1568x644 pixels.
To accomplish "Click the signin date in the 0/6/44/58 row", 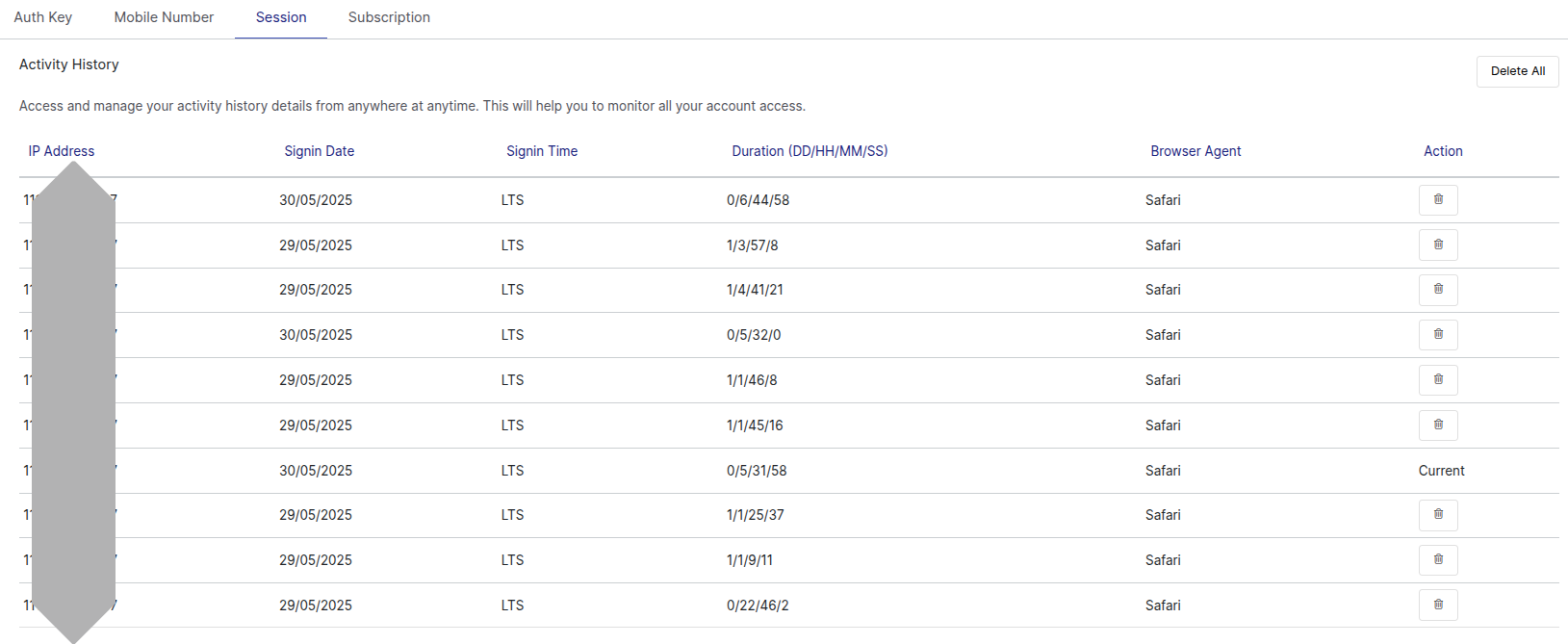I will click(x=316, y=200).
